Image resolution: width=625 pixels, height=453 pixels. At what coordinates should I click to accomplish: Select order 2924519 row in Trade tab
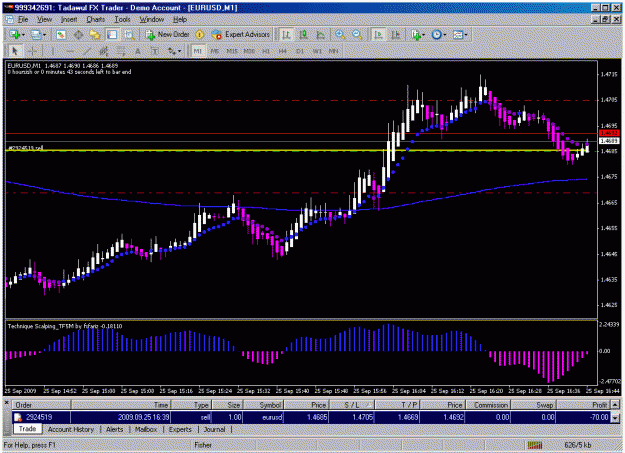click(x=312, y=417)
